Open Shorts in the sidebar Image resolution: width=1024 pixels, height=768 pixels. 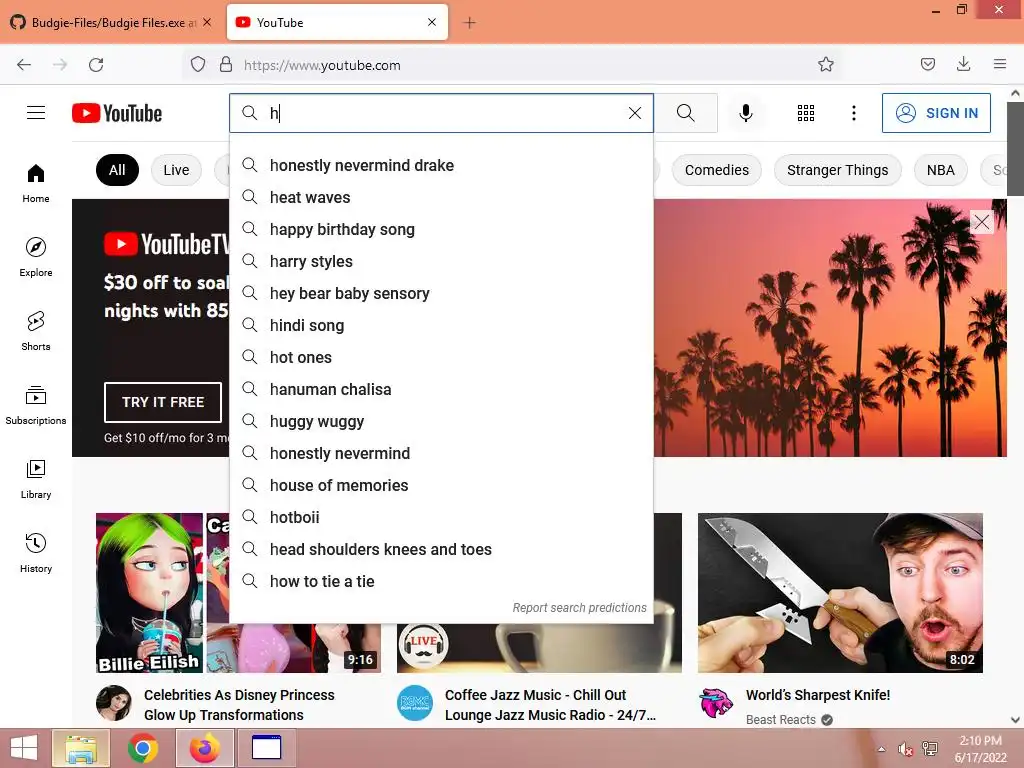pyautogui.click(x=36, y=331)
